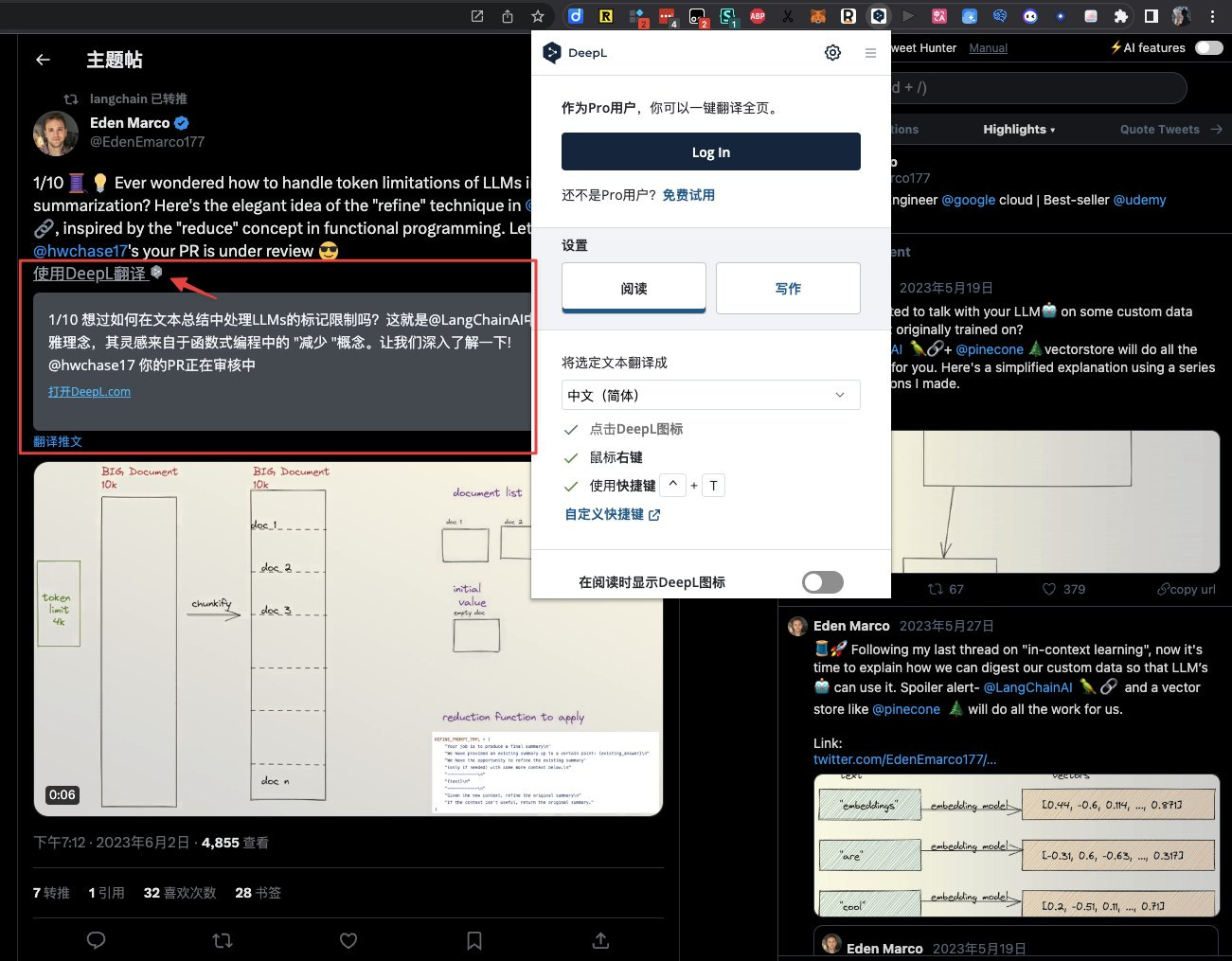This screenshot has height=961, width=1232.
Task: Click the Manual link in Tweet Hunter
Action: (x=989, y=48)
